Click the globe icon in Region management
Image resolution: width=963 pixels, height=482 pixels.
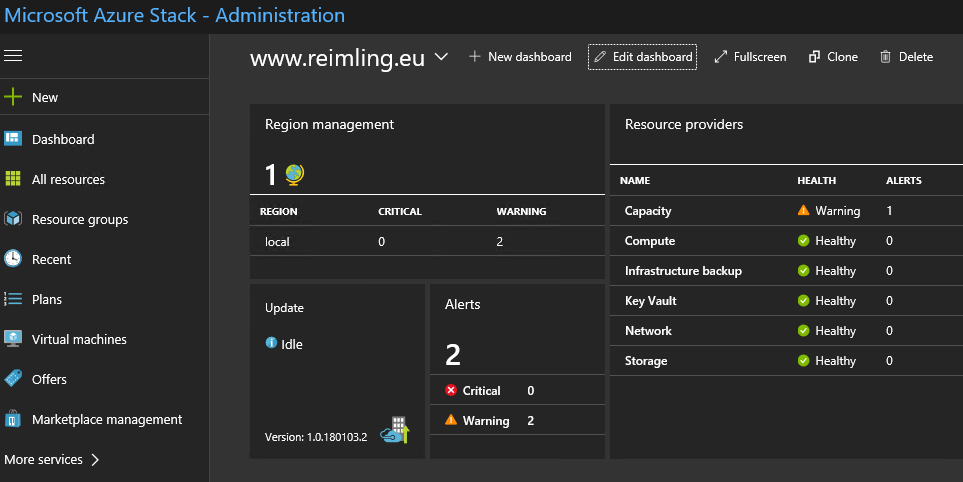click(295, 174)
